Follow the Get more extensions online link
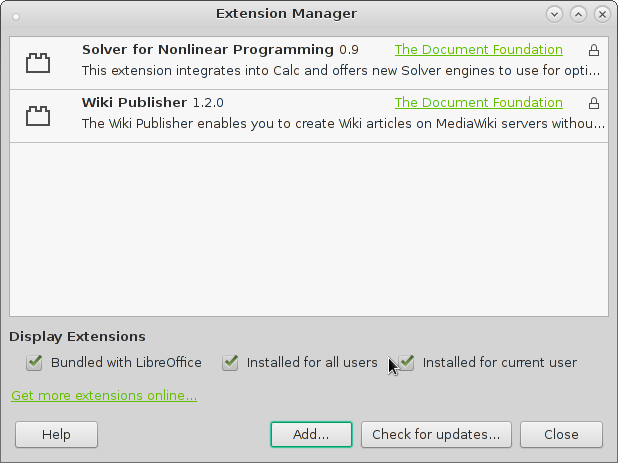Viewport: 618px width, 463px height. click(104, 396)
